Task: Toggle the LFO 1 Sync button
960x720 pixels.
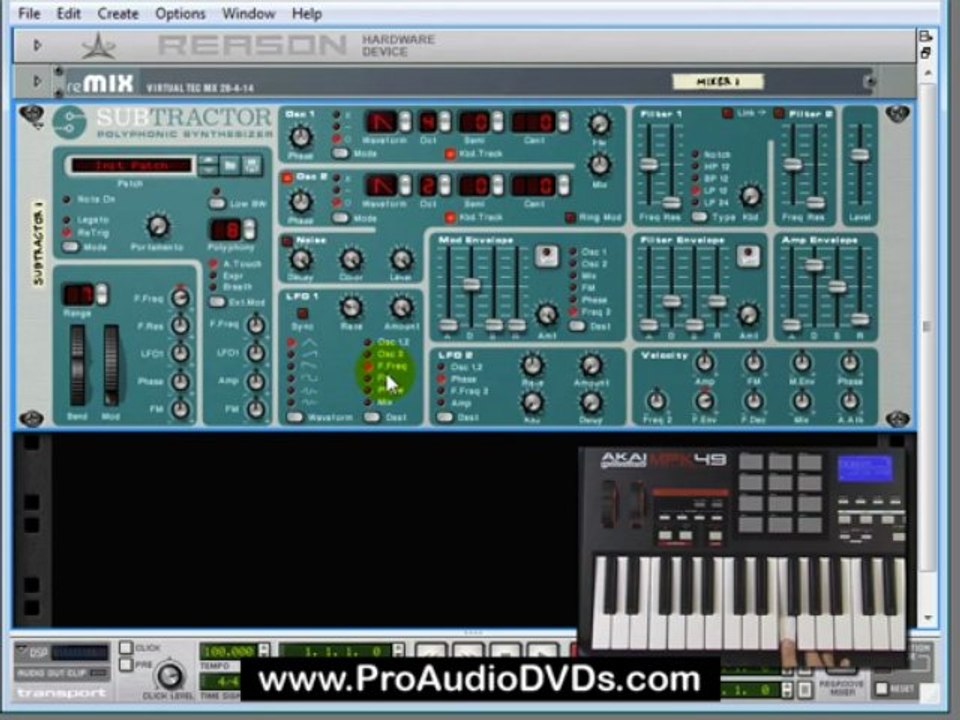Action: click(302, 313)
